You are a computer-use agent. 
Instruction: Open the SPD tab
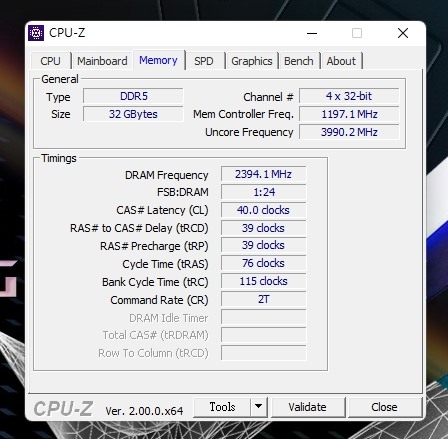click(204, 61)
